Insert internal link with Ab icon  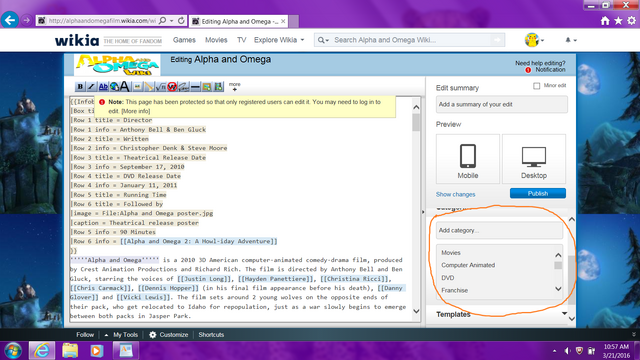click(x=103, y=87)
